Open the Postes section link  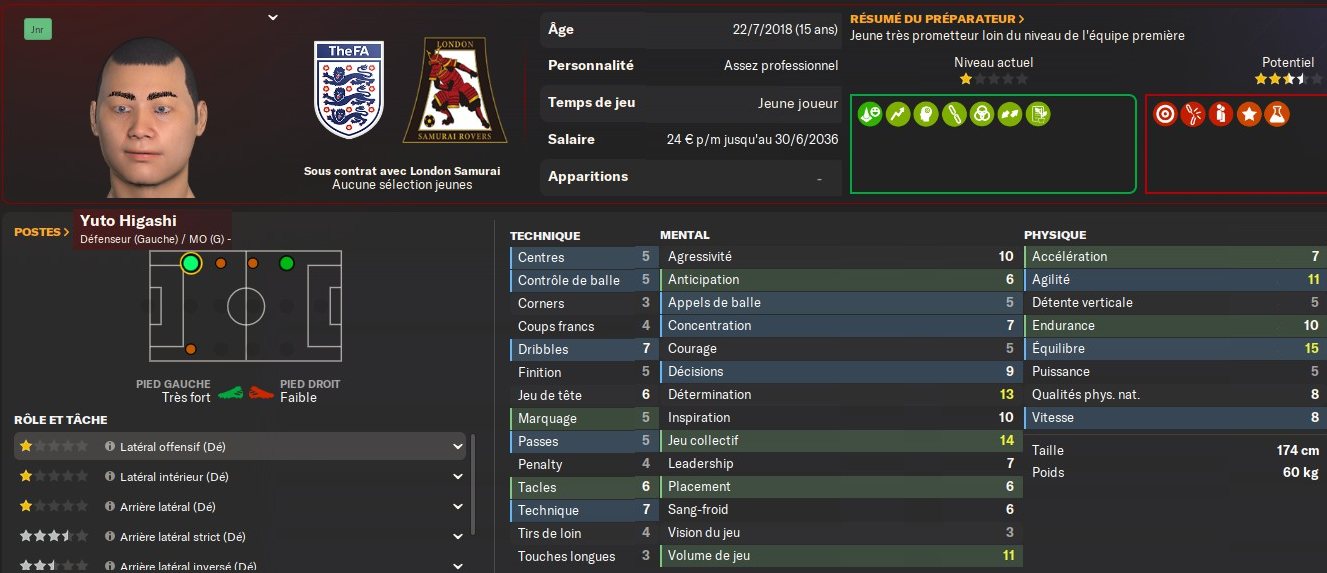point(42,232)
